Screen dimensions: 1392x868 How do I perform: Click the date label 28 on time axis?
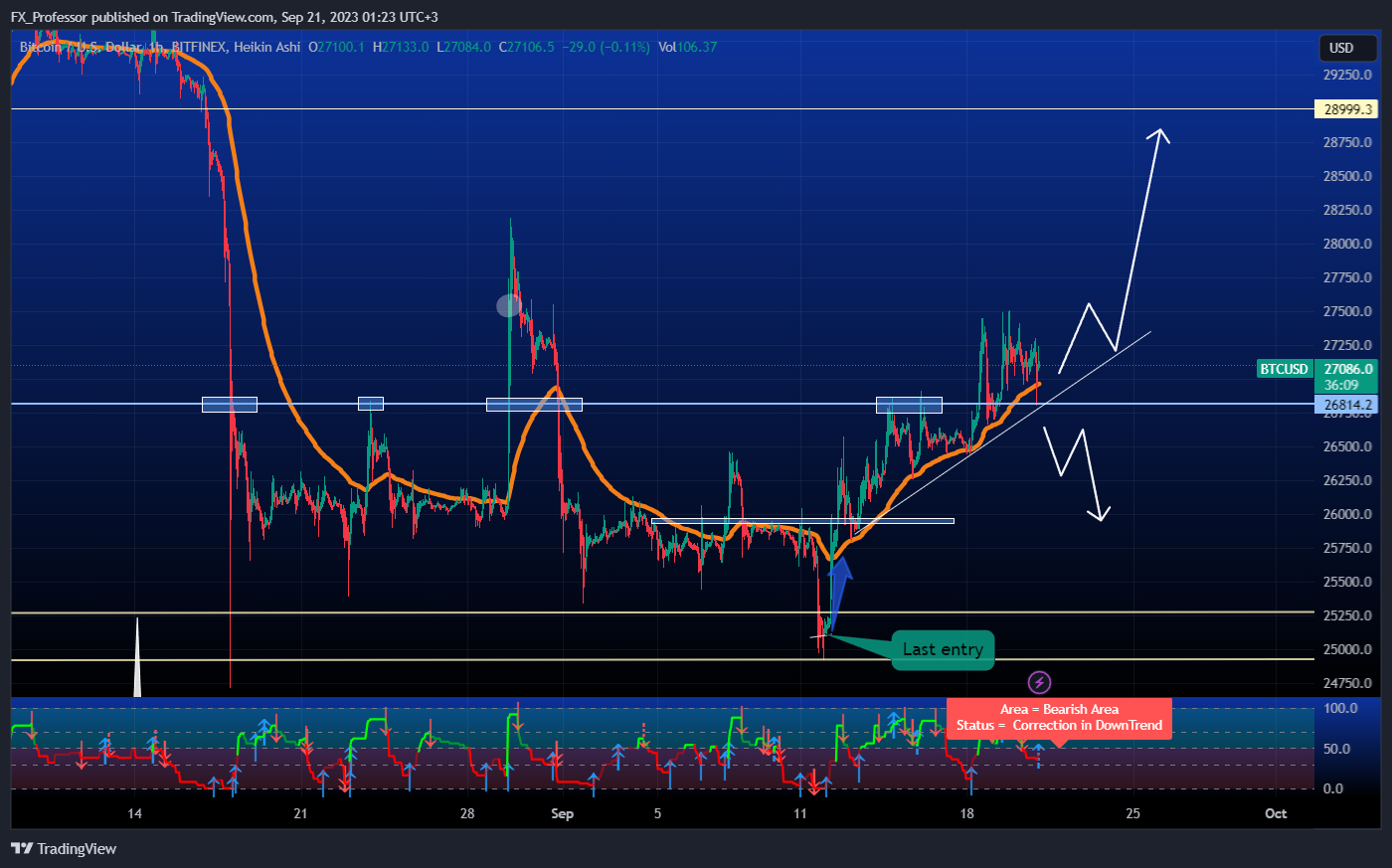pyautogui.click(x=467, y=813)
